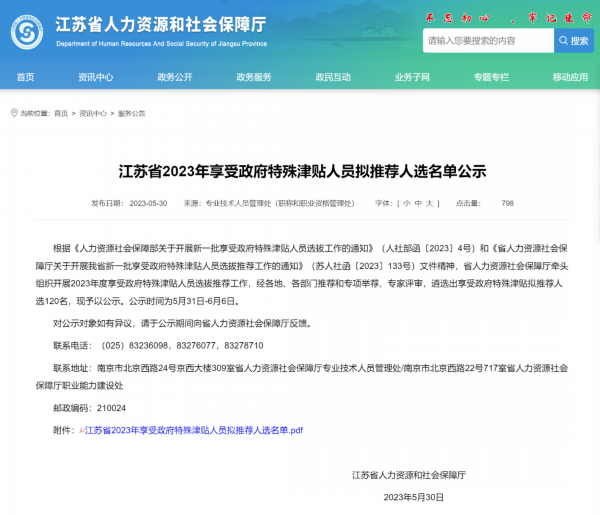Open the 政民互动 navigation menu

pyautogui.click(x=333, y=77)
